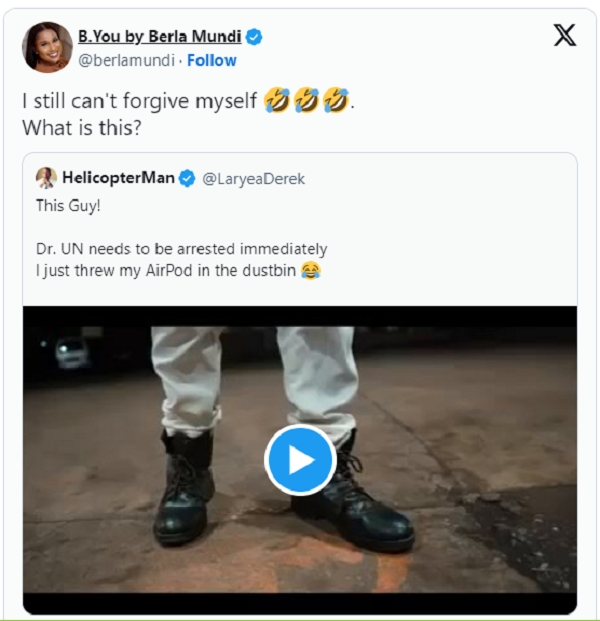The height and width of the screenshot is (621, 600).
Task: Click the last rolling-laughing emoji in the tweet
Action: point(336,101)
